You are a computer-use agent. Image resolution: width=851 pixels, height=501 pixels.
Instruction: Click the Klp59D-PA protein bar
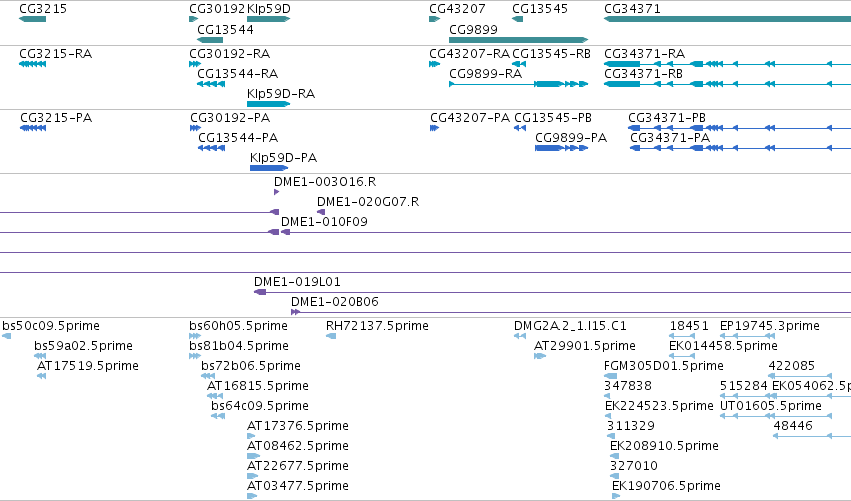[x=269, y=168]
